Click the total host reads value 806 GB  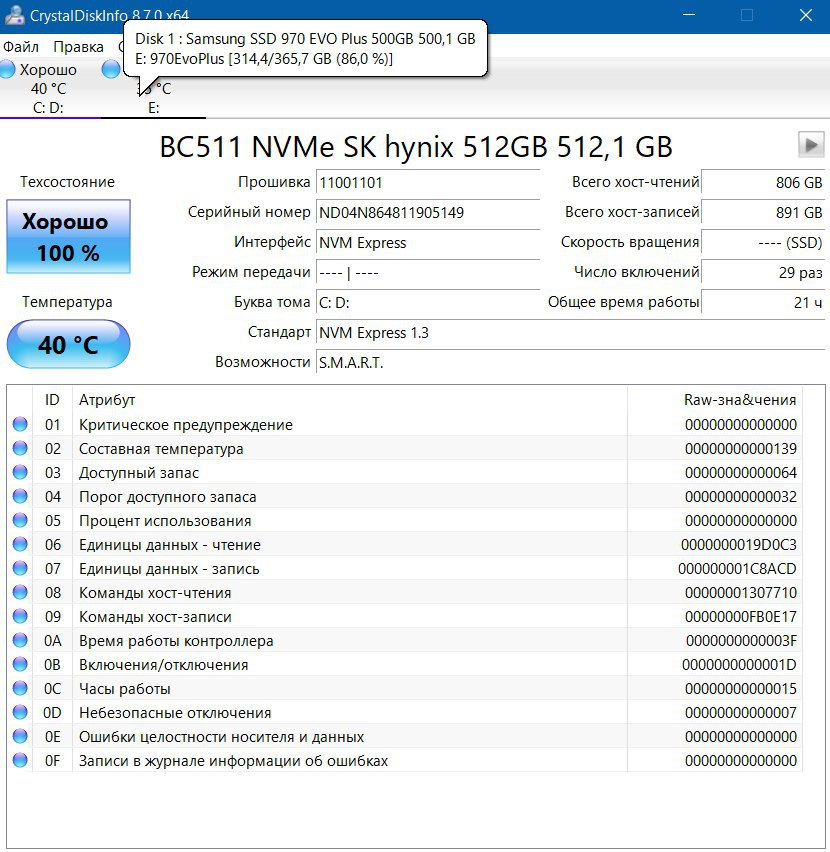[763, 183]
